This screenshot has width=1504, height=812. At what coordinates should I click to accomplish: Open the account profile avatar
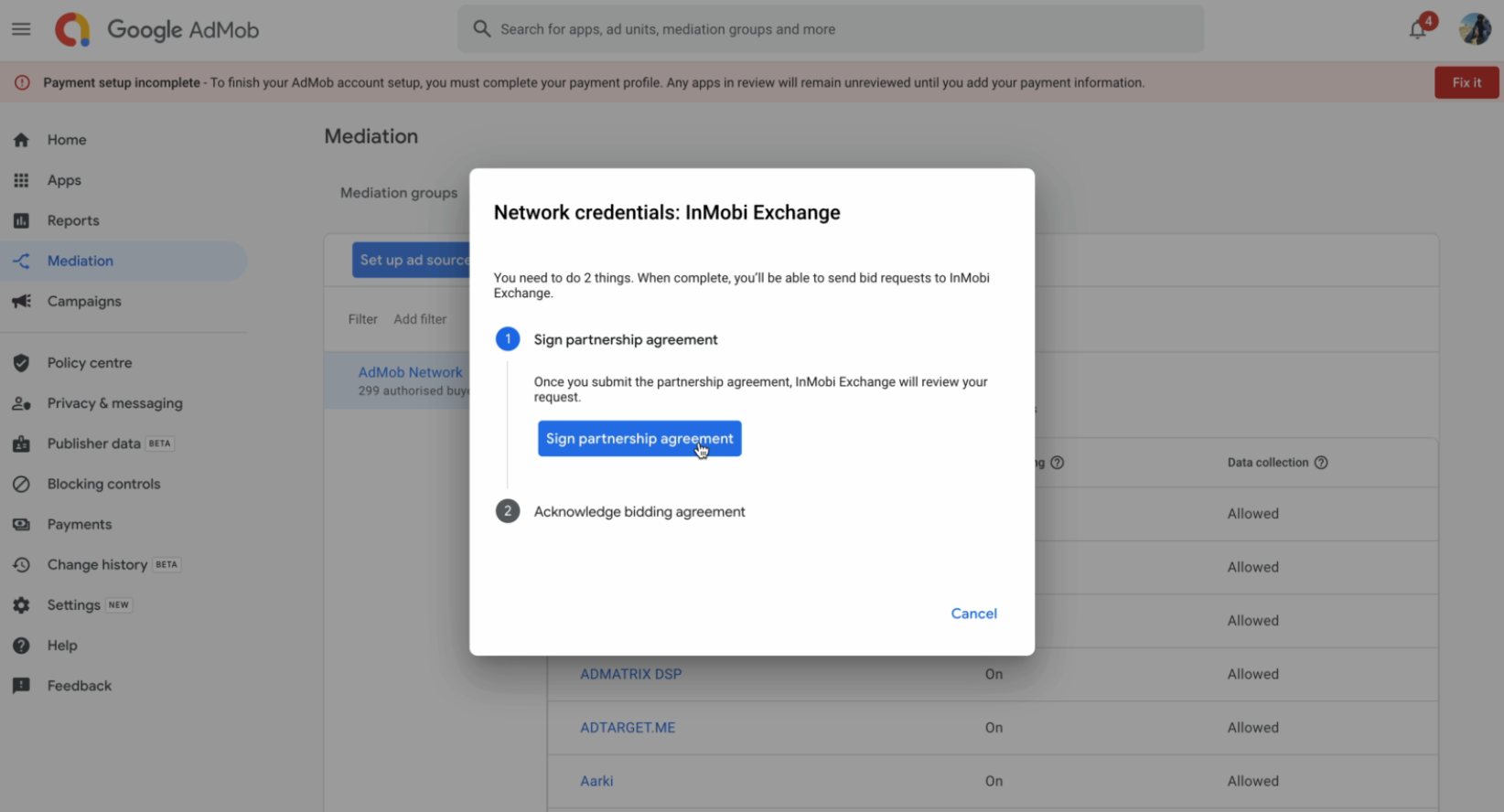point(1475,29)
